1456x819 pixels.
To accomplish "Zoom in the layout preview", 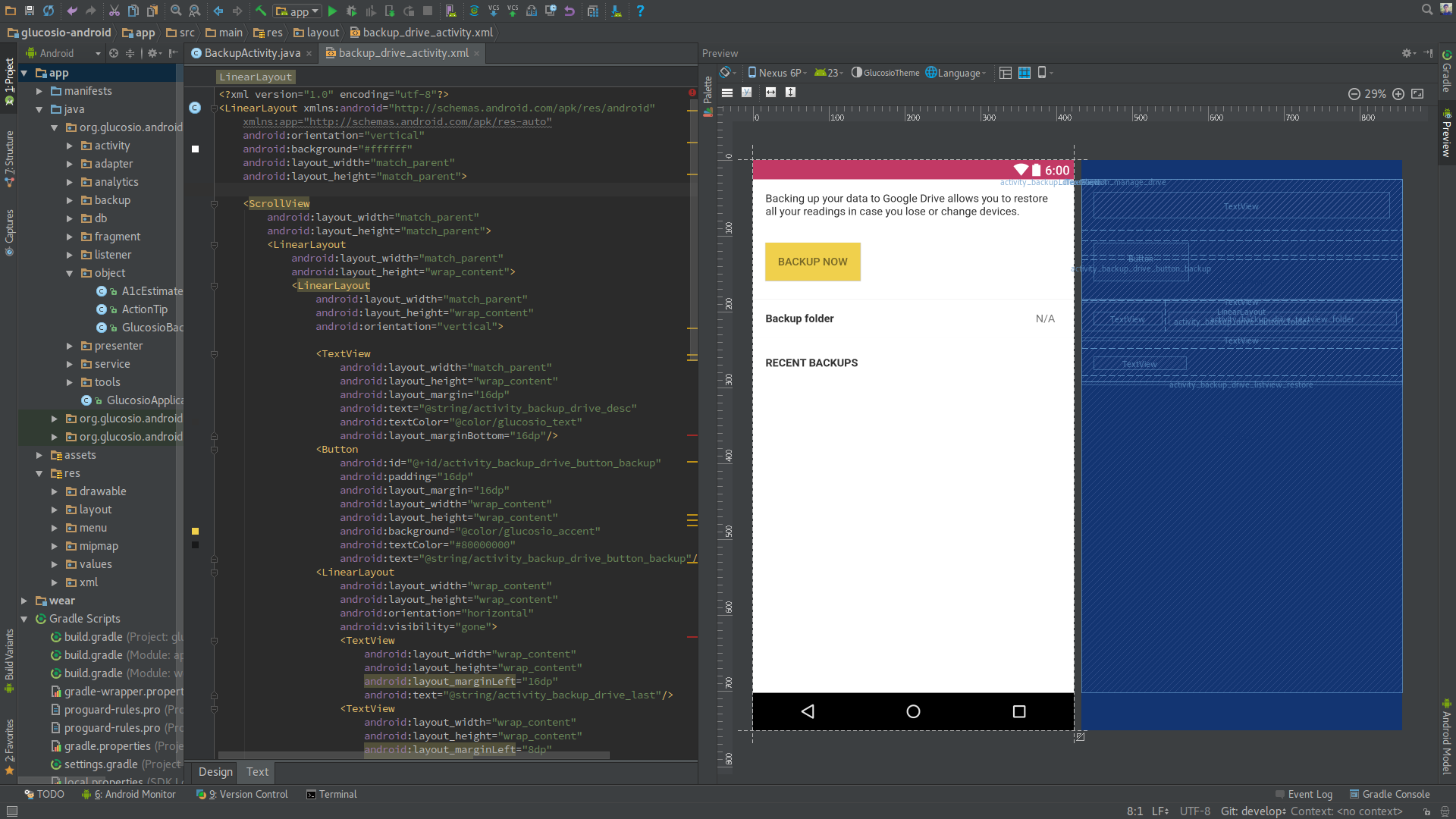I will click(1398, 94).
